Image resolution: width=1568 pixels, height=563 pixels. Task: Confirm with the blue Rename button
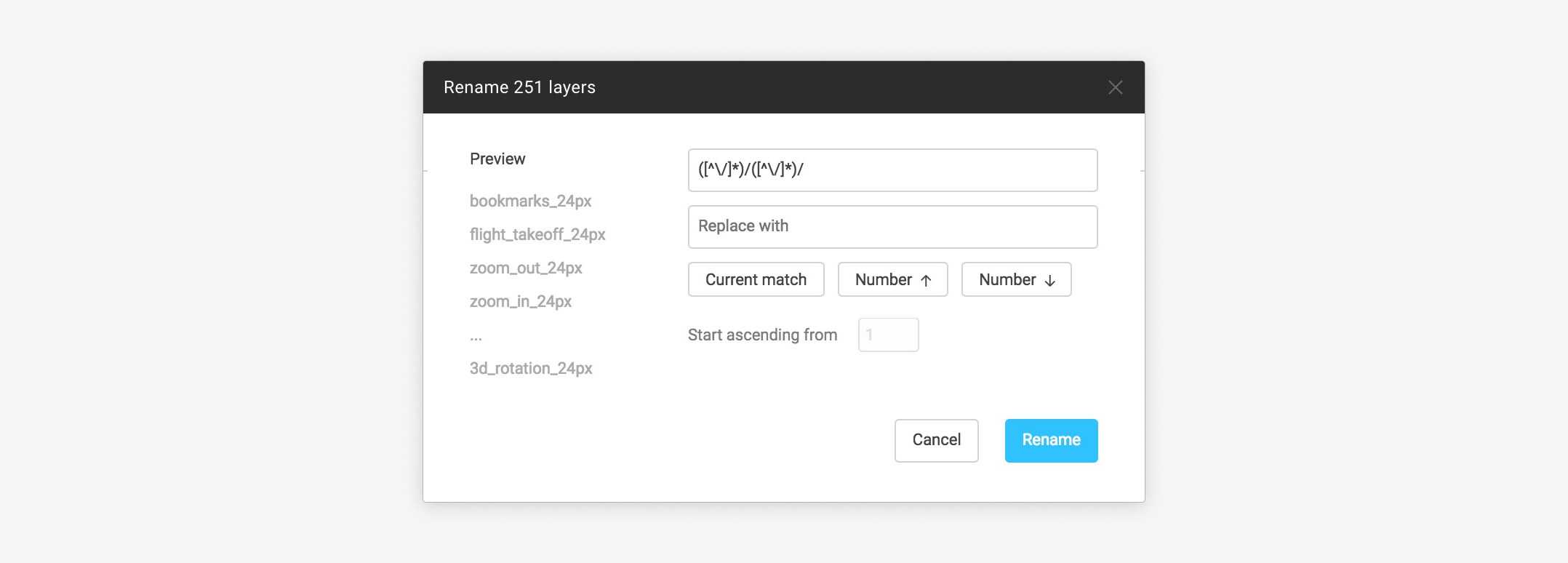pos(1051,440)
